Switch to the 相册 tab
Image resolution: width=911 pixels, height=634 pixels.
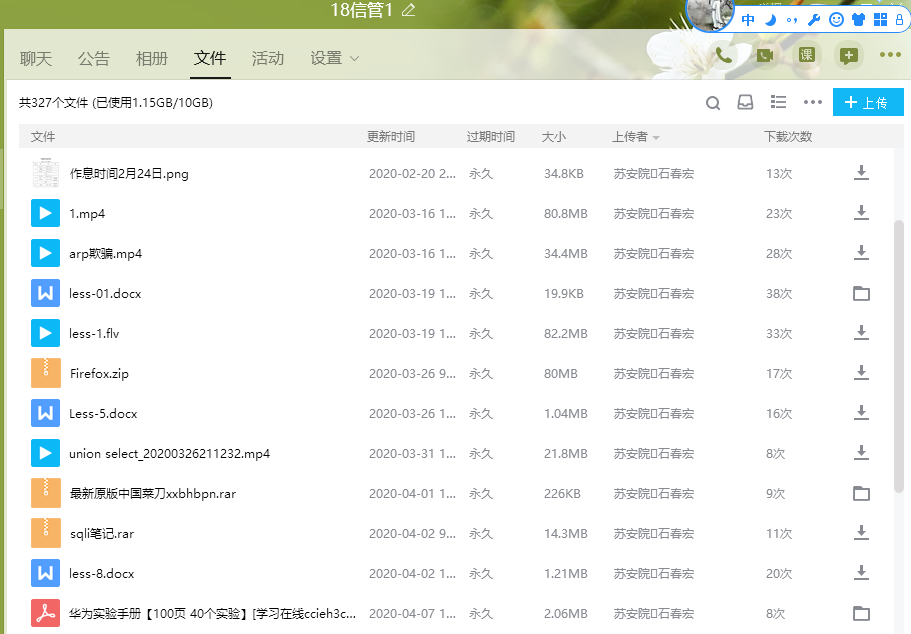point(152,59)
